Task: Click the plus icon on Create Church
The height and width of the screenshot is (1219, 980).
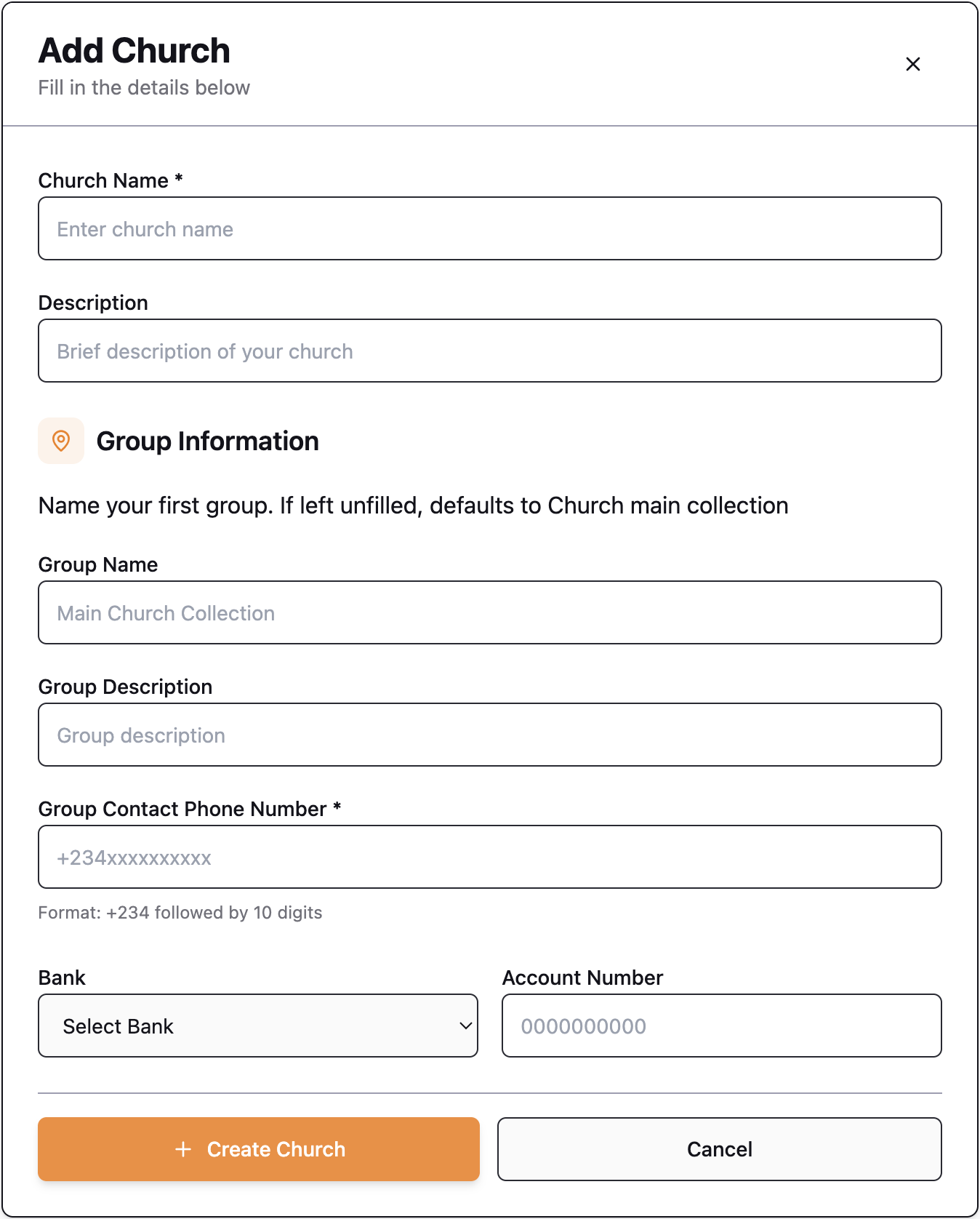Action: point(183,1149)
